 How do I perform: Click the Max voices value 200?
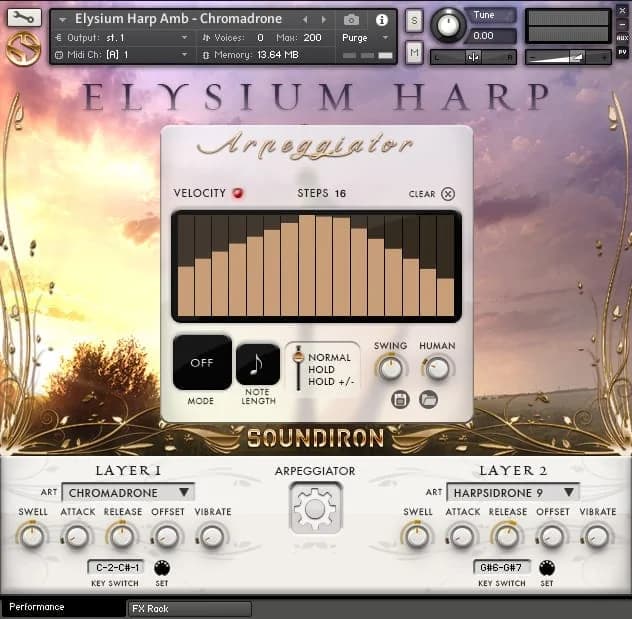(312, 37)
